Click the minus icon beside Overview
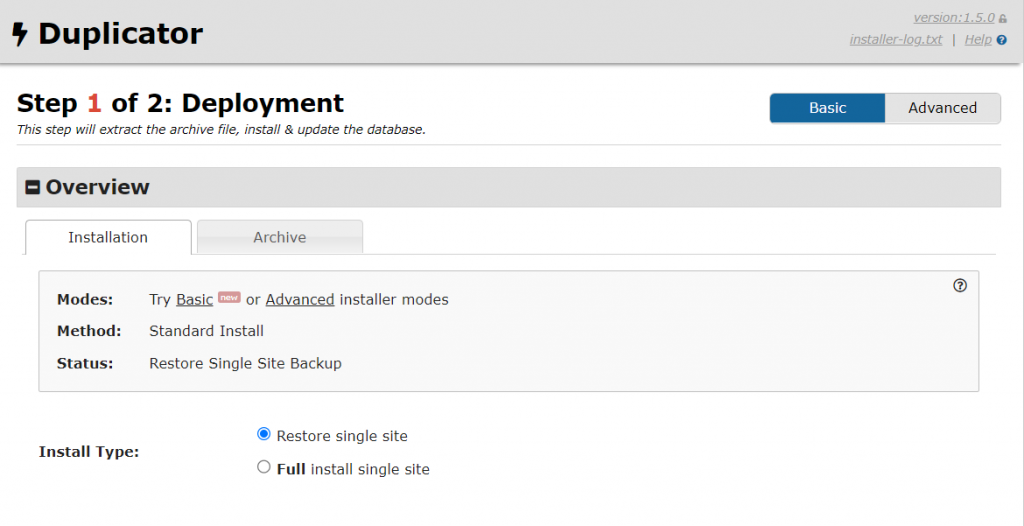The height and width of the screenshot is (526, 1024). pyautogui.click(x=33, y=187)
